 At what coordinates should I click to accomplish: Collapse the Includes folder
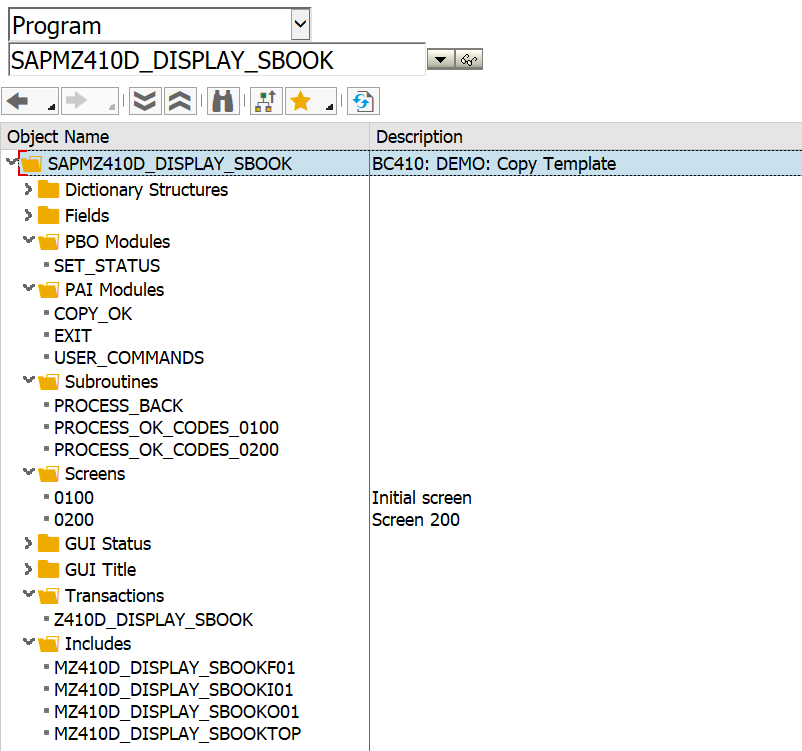(29, 642)
